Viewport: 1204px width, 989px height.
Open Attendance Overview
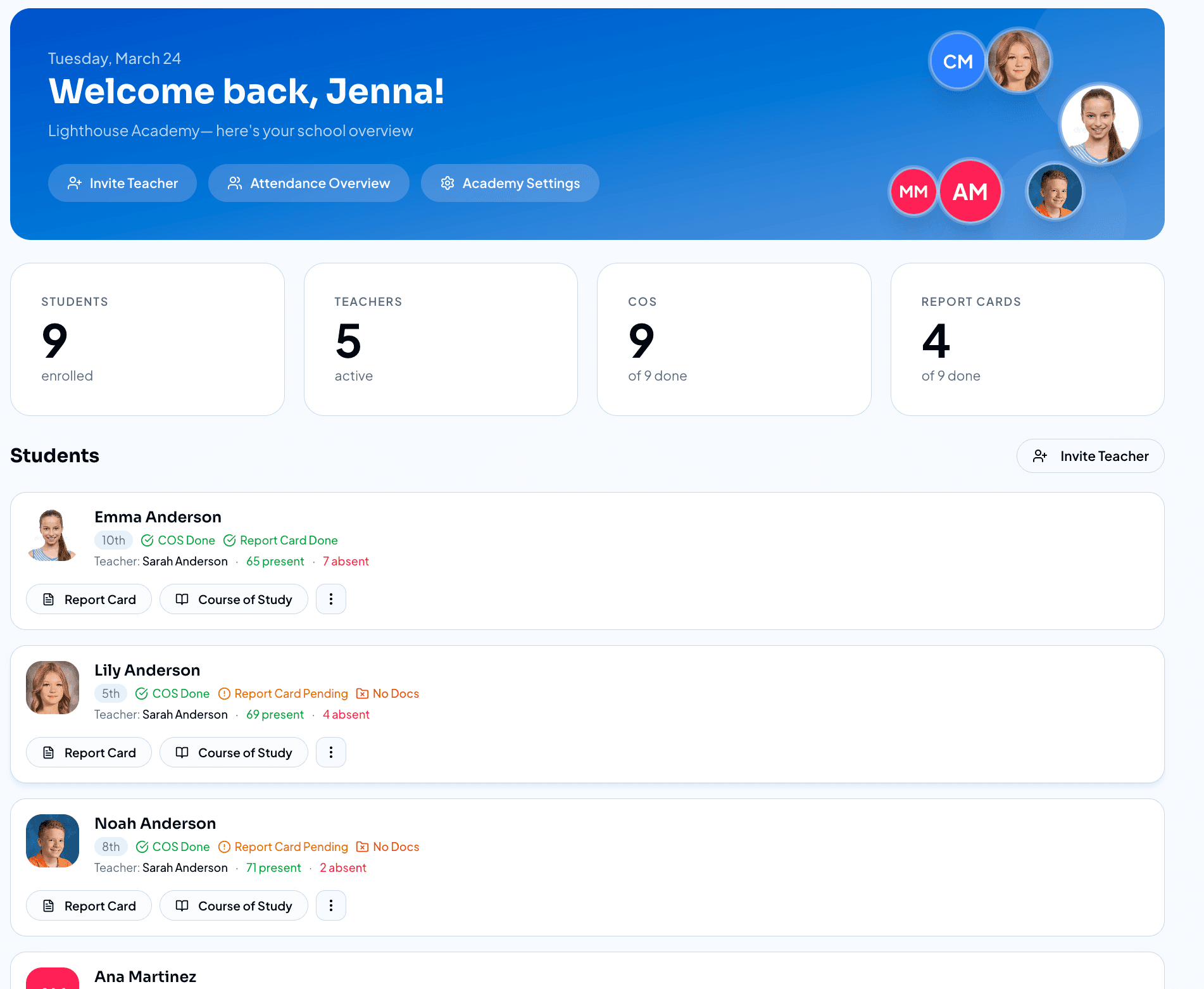[309, 183]
